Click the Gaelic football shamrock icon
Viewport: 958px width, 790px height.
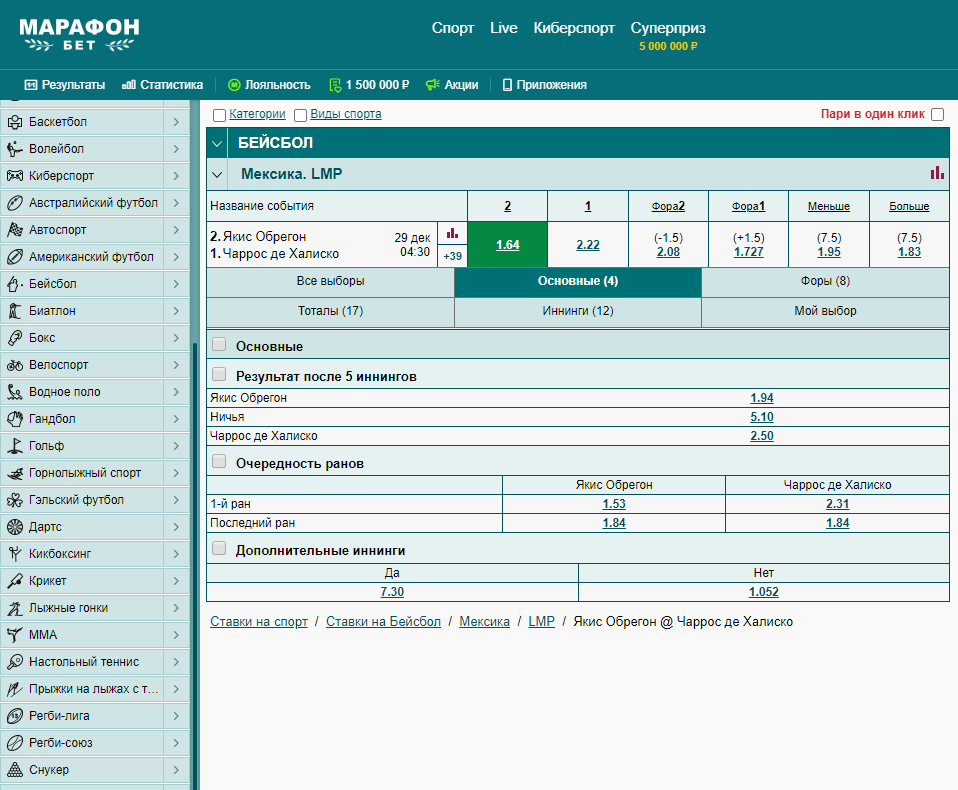coord(15,500)
